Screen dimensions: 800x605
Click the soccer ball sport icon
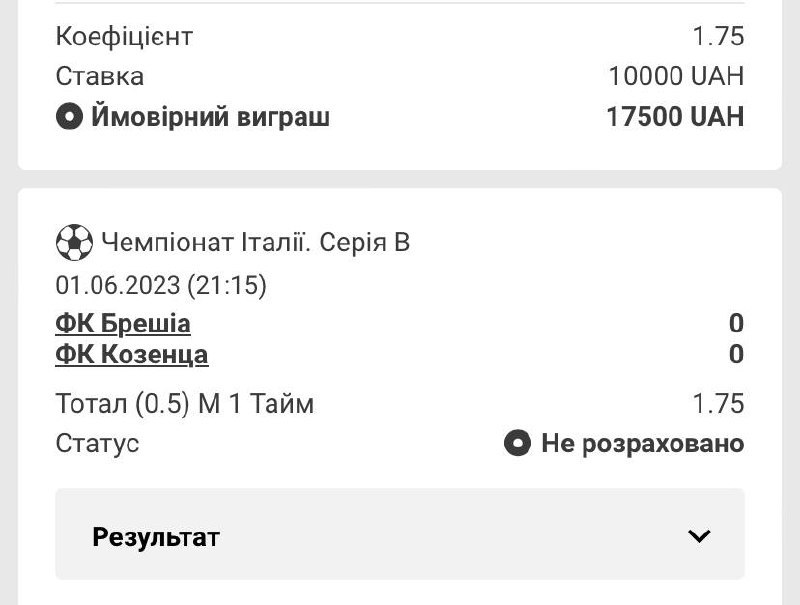coord(74,242)
